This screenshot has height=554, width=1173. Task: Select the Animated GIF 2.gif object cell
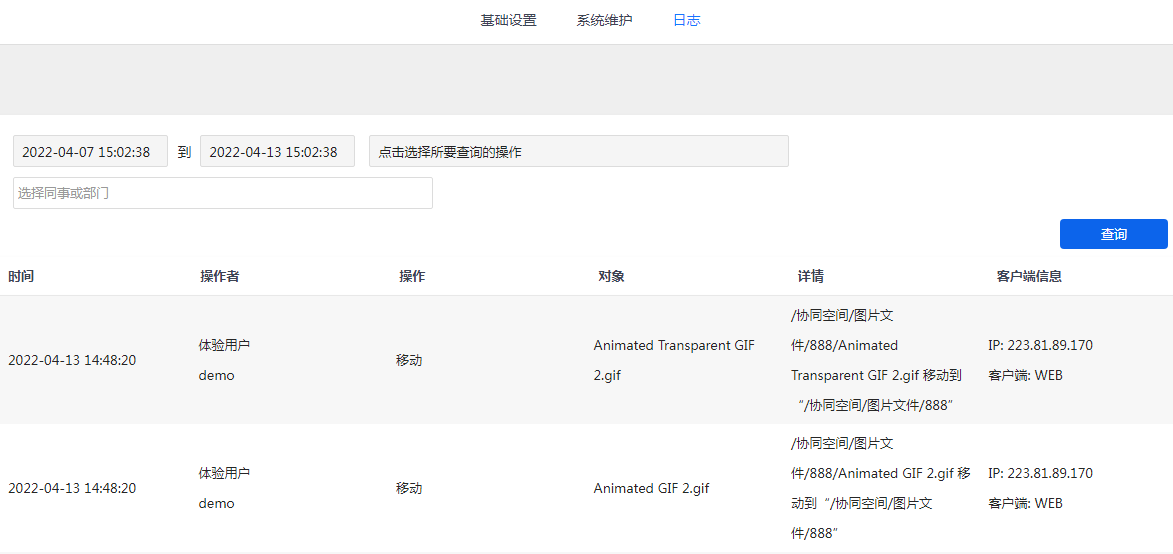pyautogui.click(x=651, y=489)
